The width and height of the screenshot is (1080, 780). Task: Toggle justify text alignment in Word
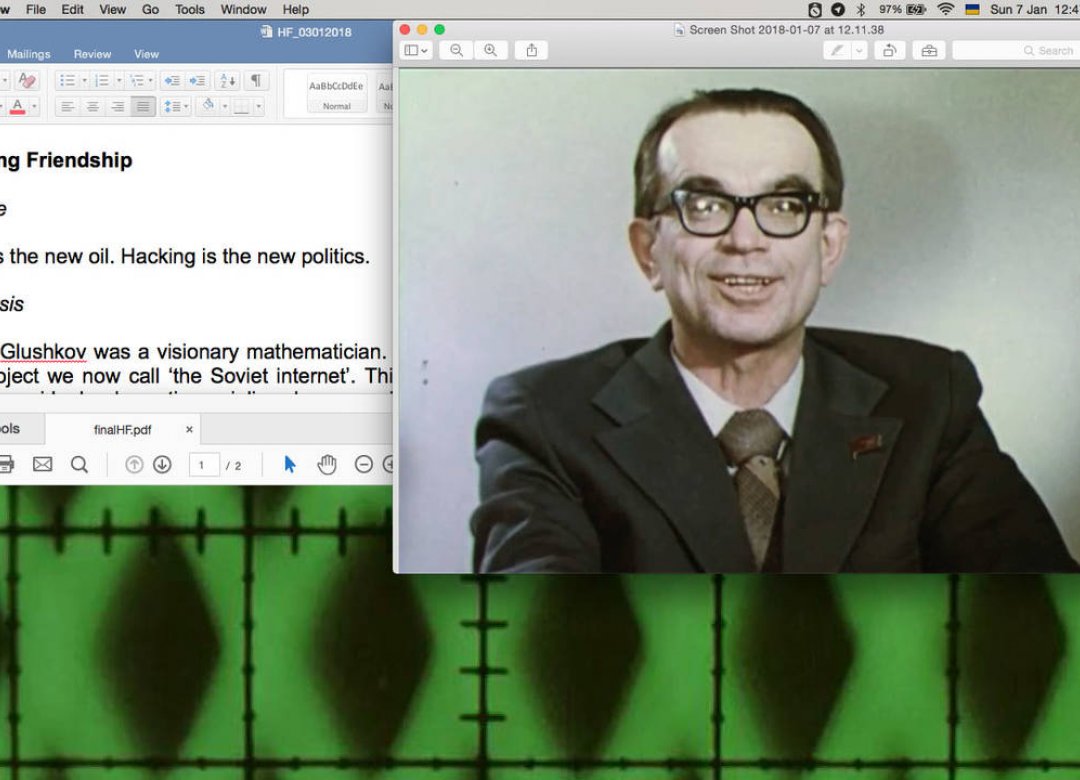point(143,107)
